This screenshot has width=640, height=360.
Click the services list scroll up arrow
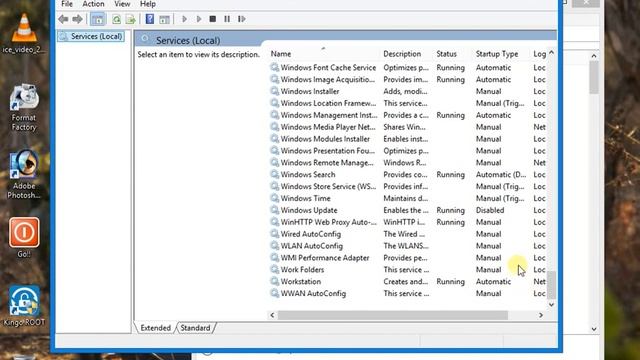551,52
